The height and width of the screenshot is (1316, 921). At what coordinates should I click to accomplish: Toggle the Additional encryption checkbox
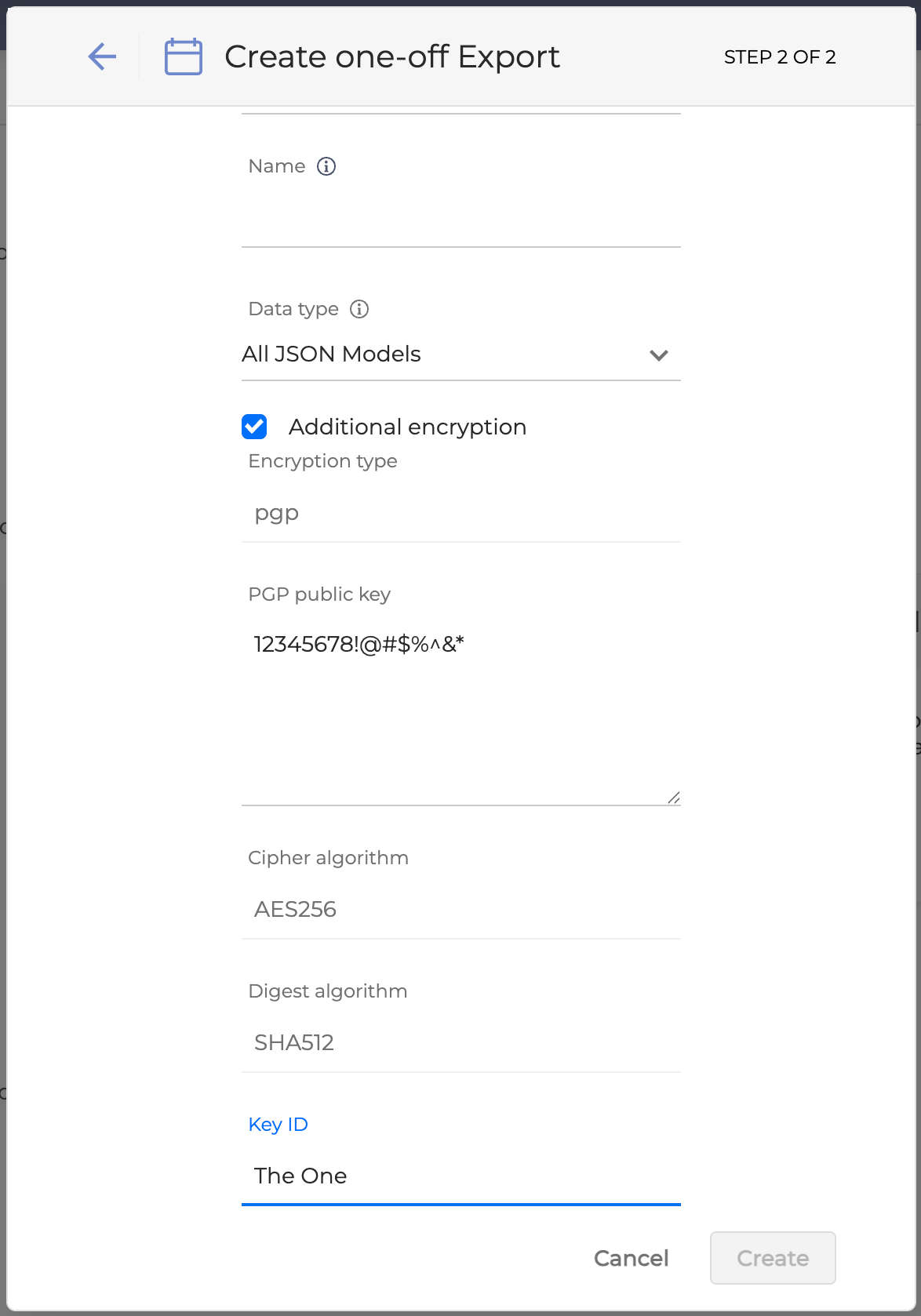(x=254, y=427)
